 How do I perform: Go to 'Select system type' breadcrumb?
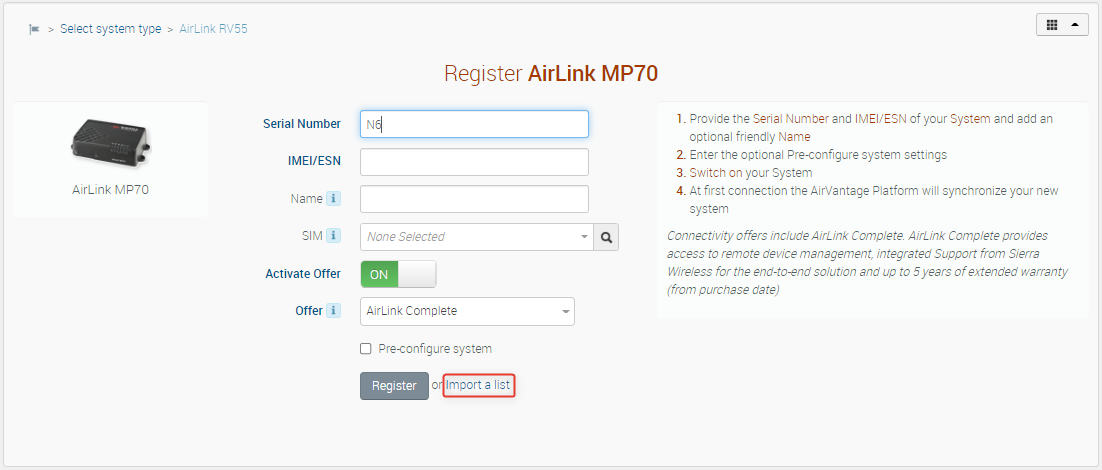tap(110, 29)
